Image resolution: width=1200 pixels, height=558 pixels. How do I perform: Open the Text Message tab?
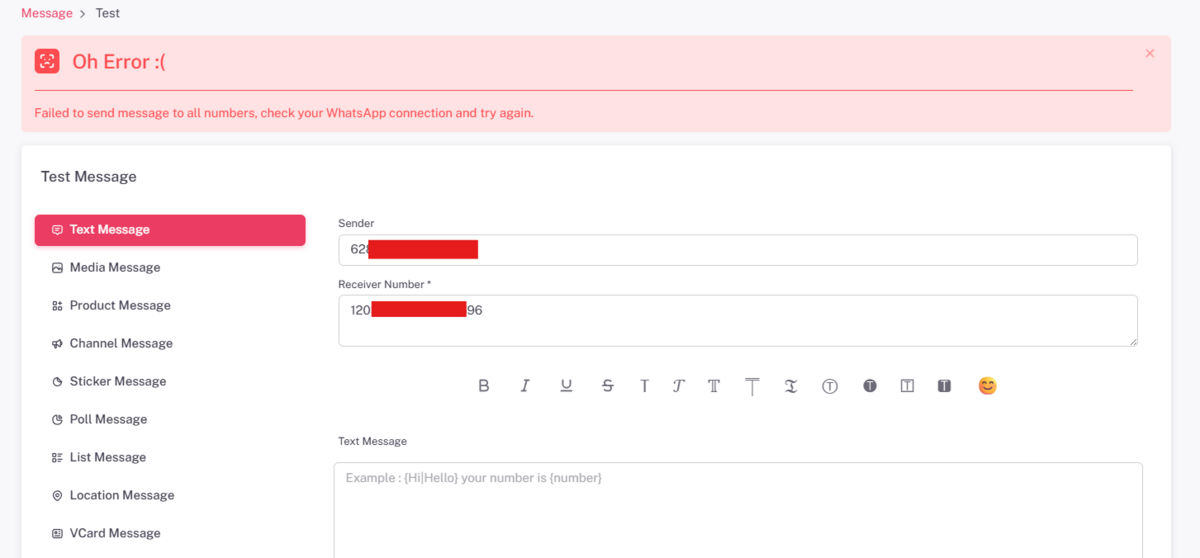tap(170, 230)
